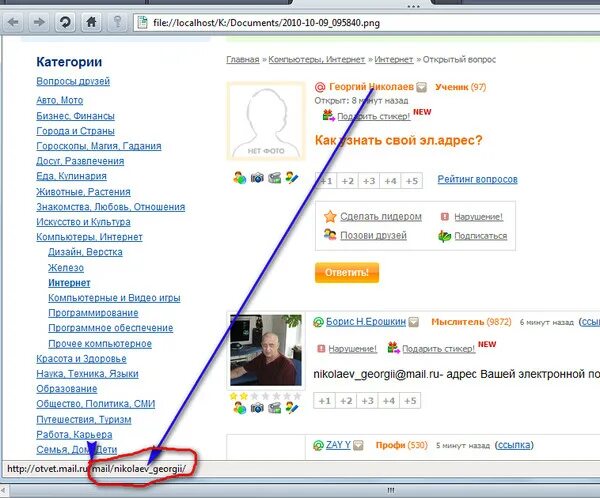Click the Подписаться link
This screenshot has height=498, width=600.
click(x=481, y=236)
